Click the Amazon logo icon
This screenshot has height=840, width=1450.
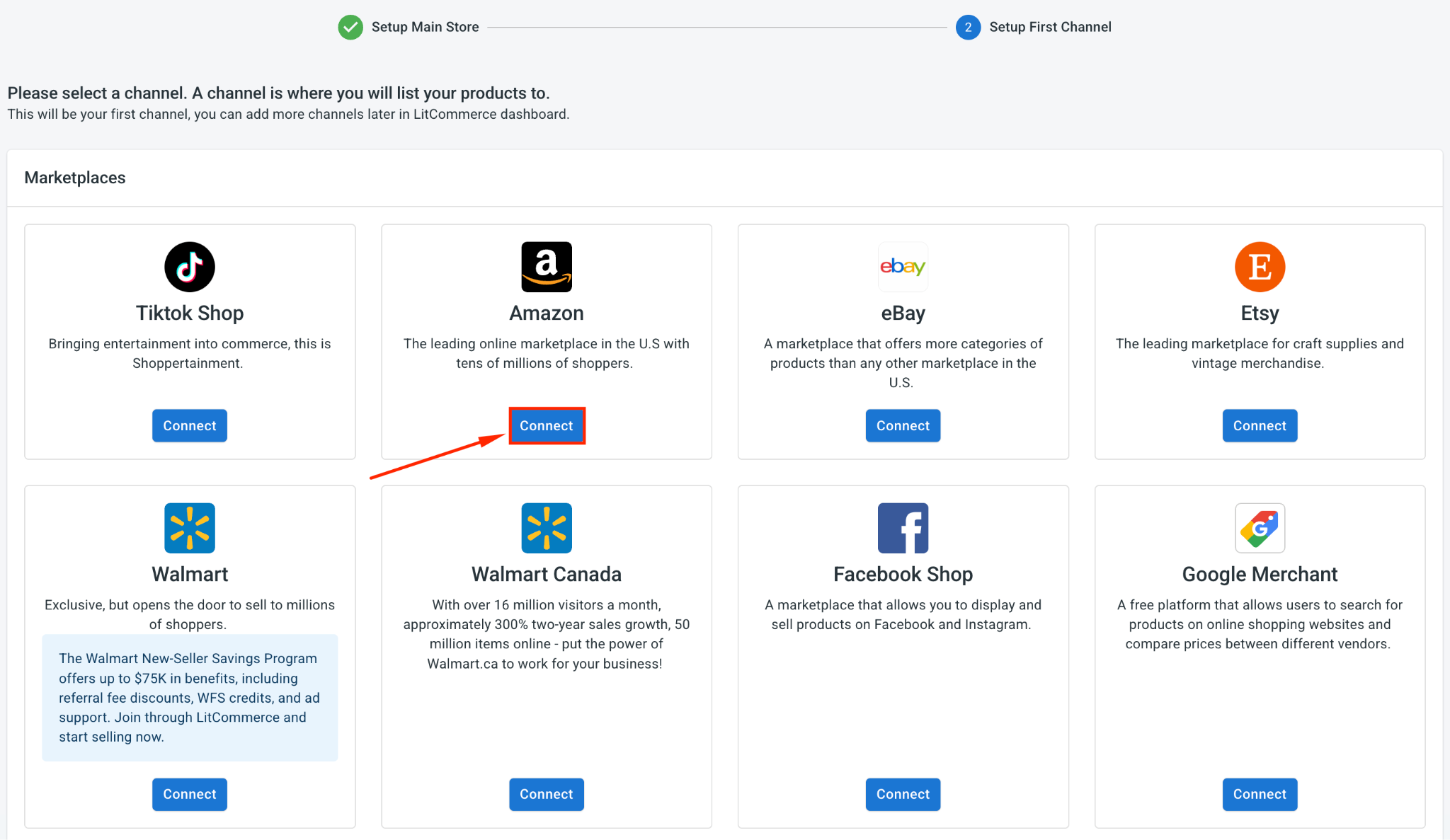547,267
